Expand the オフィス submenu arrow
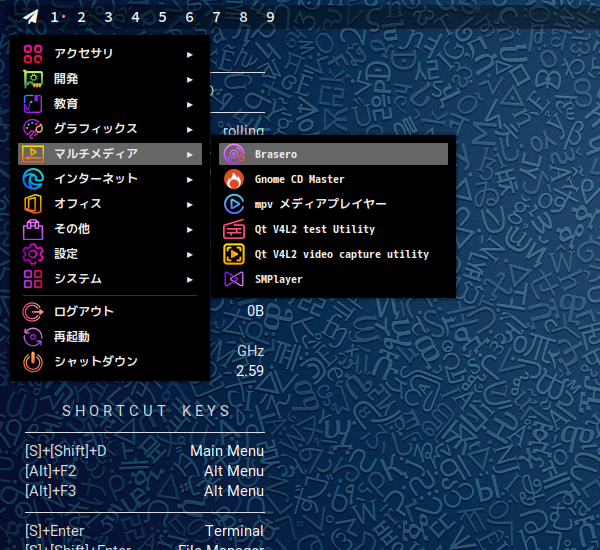This screenshot has height=550, width=600. 189,205
